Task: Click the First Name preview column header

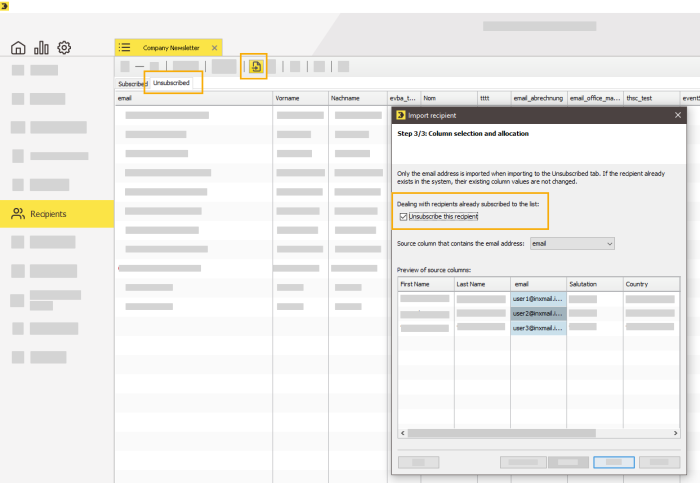Action: pyautogui.click(x=426, y=284)
